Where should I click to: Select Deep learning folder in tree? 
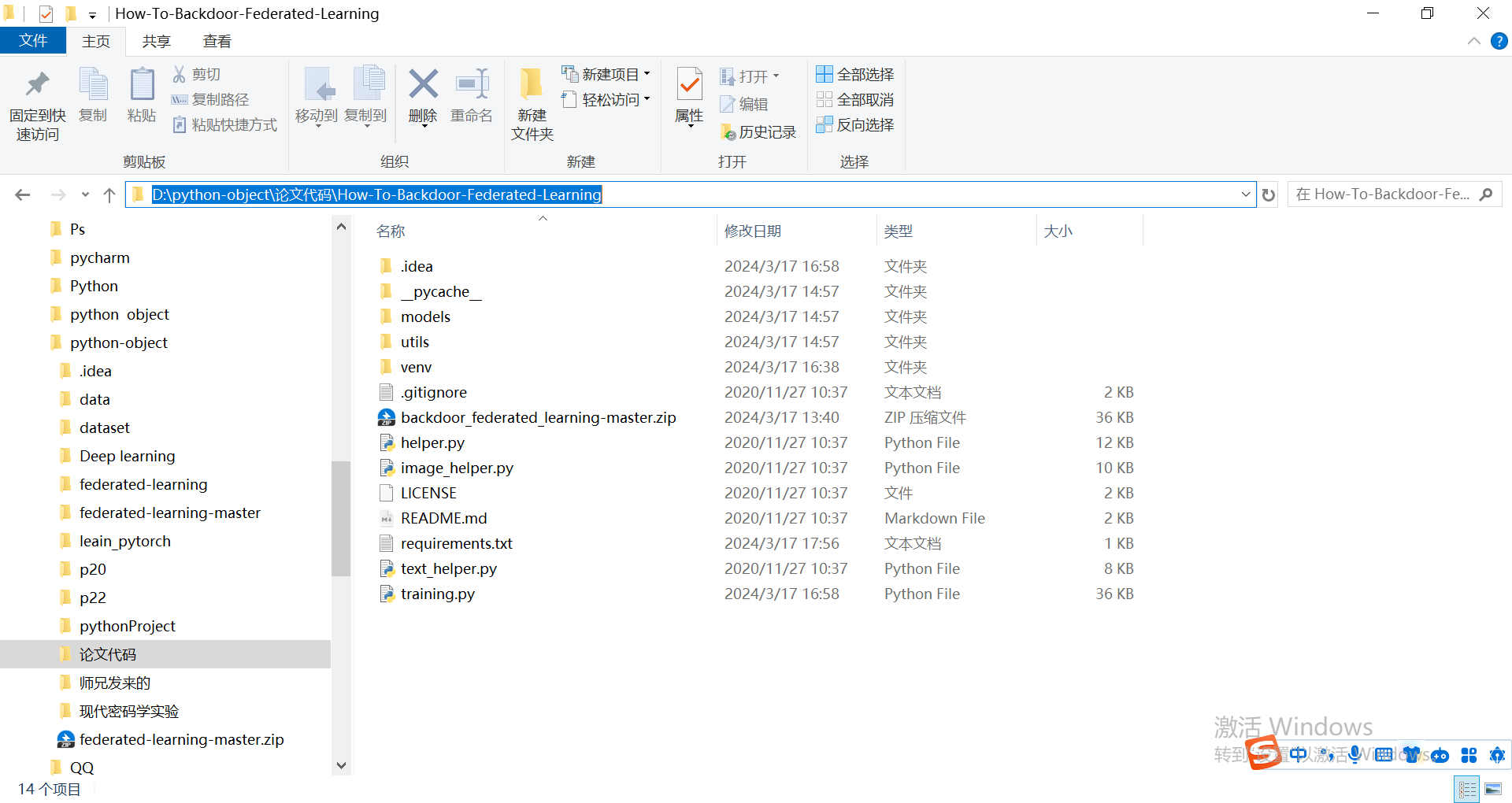[127, 456]
